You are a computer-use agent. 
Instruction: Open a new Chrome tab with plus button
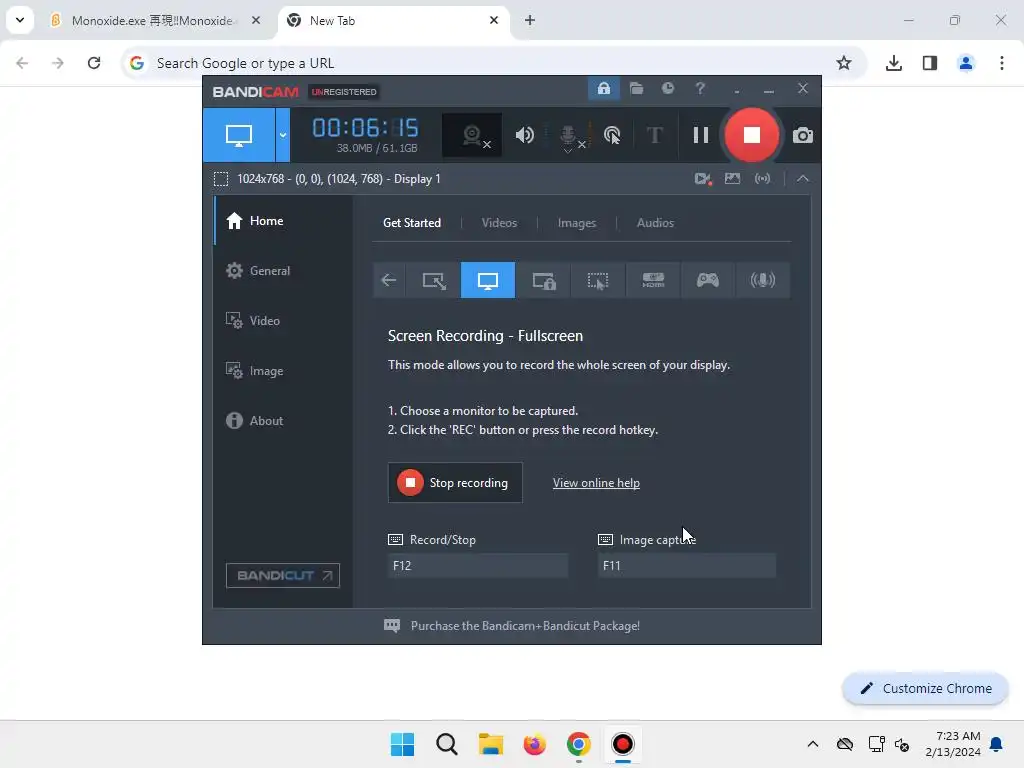(x=530, y=21)
